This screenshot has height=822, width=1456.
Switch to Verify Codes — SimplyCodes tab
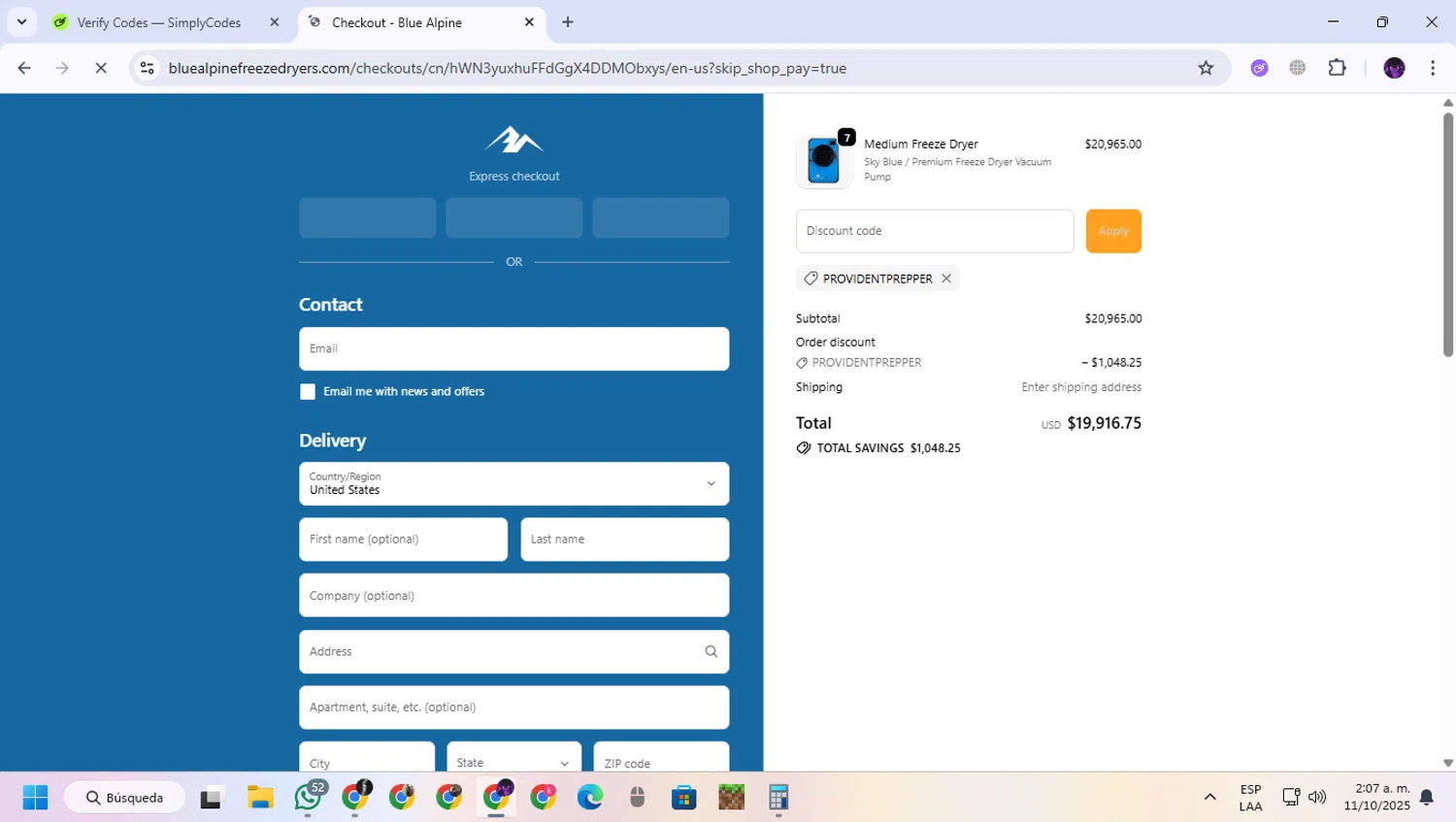click(160, 22)
